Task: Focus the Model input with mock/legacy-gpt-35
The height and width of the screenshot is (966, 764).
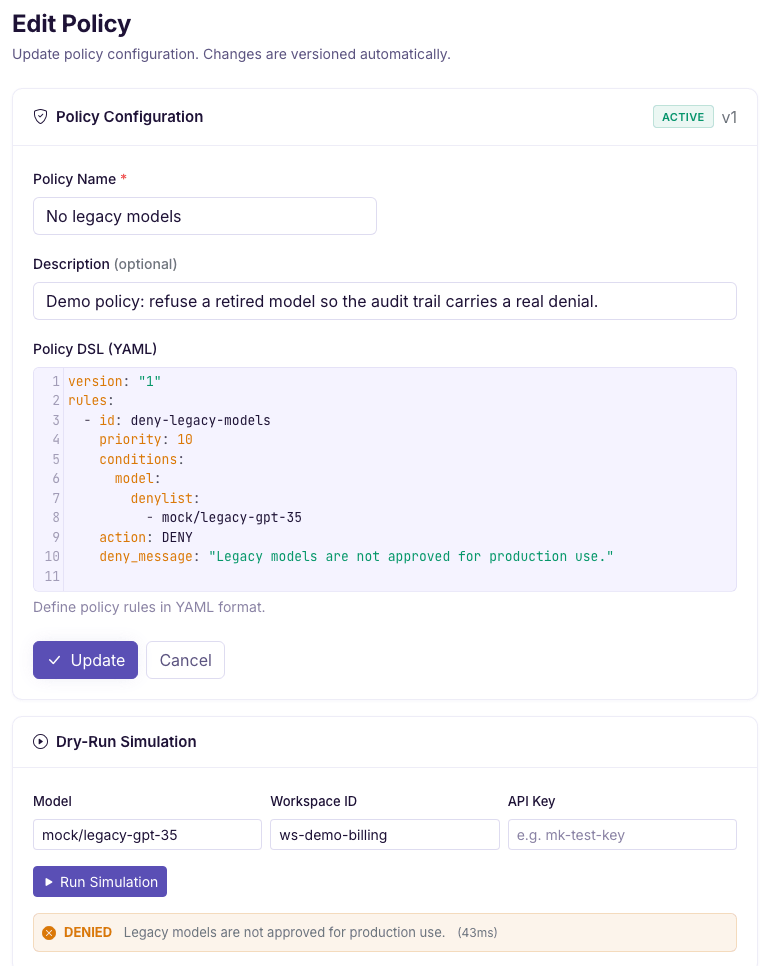Action: point(147,835)
